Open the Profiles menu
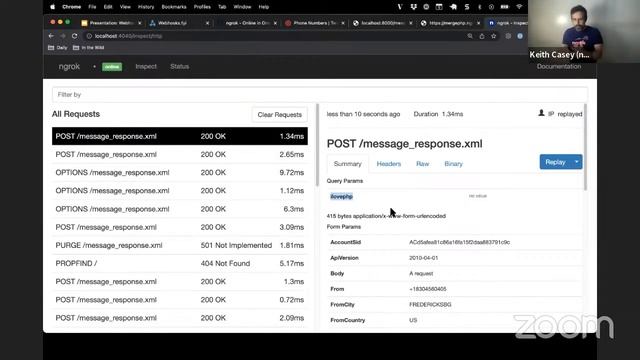This screenshot has width=640, height=360. point(202,7)
